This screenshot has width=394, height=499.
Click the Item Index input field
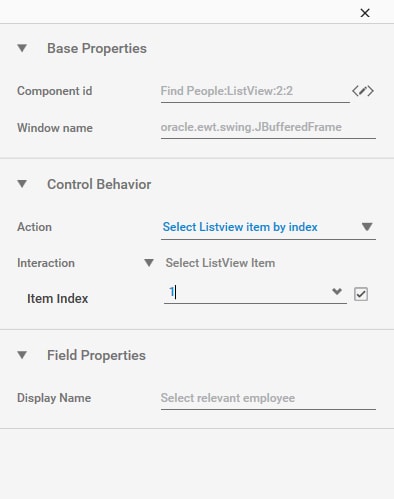[x=255, y=292]
